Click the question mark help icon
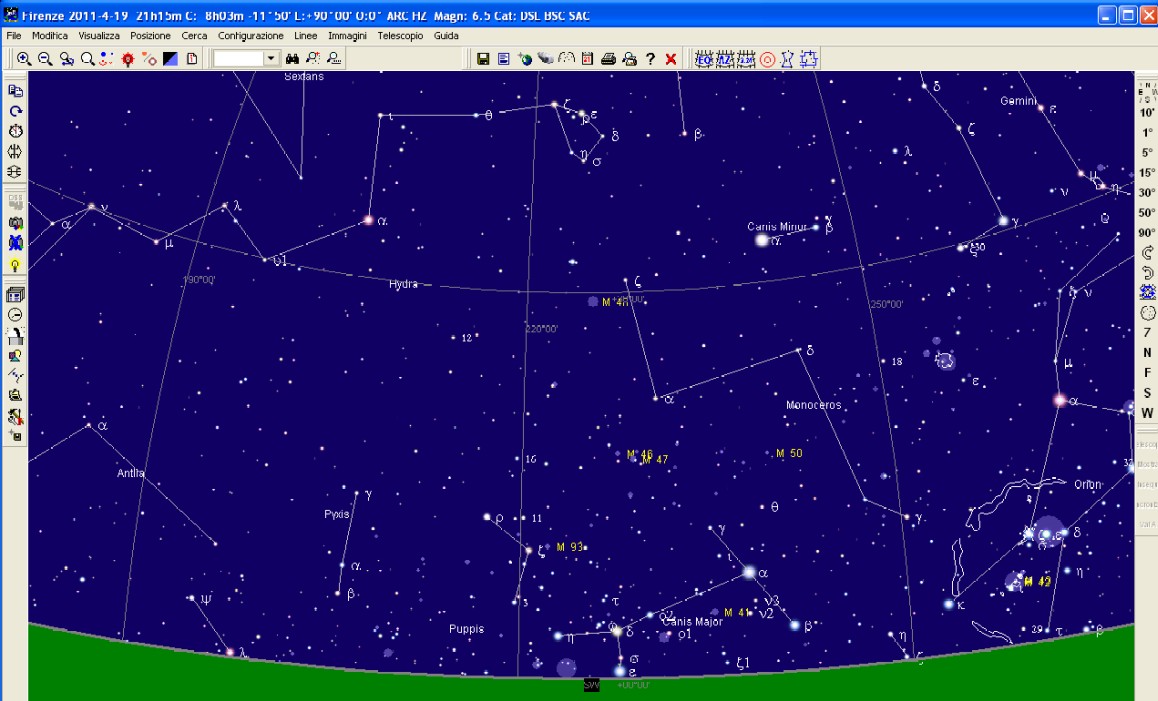This screenshot has width=1158, height=701. (x=650, y=58)
